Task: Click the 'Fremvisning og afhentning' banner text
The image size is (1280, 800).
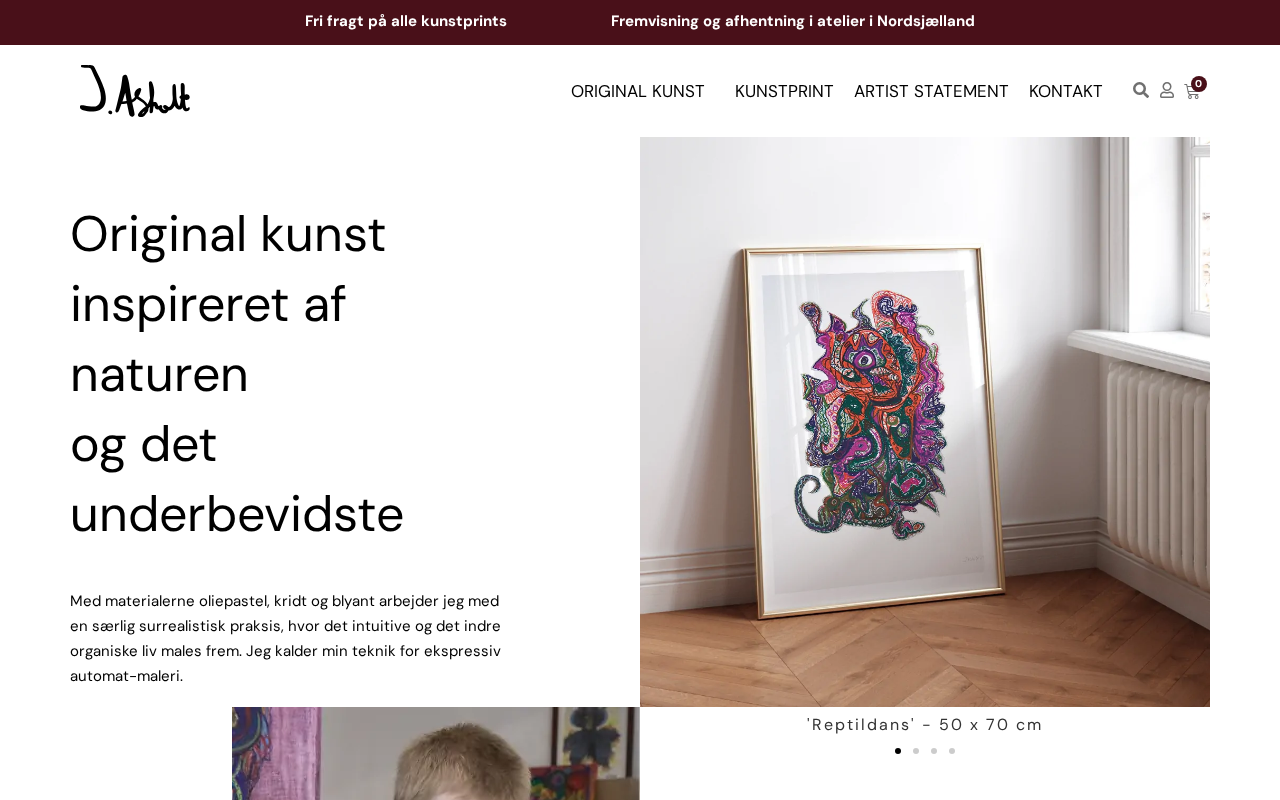Action: [793, 21]
